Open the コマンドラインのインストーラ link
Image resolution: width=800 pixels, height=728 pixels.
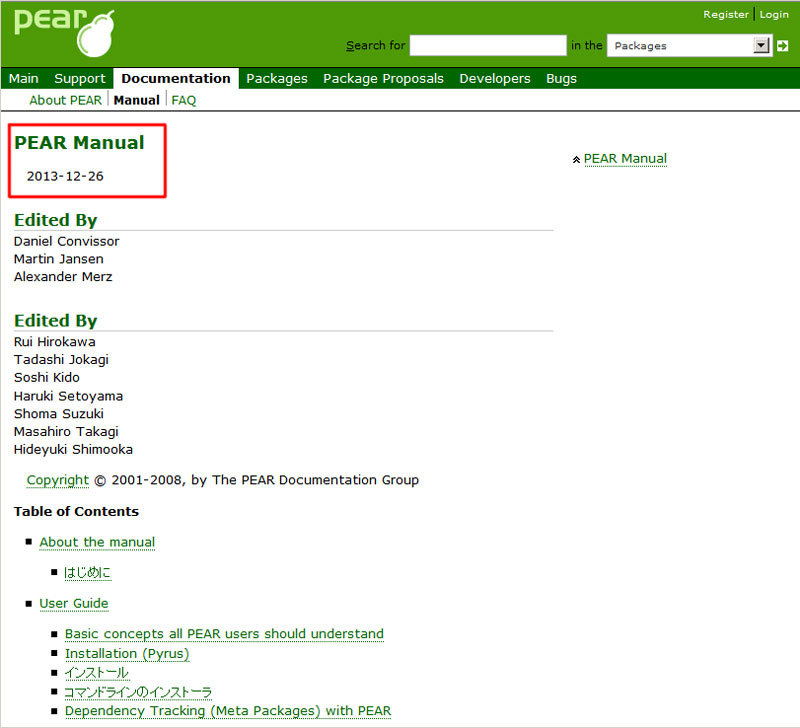coord(138,692)
